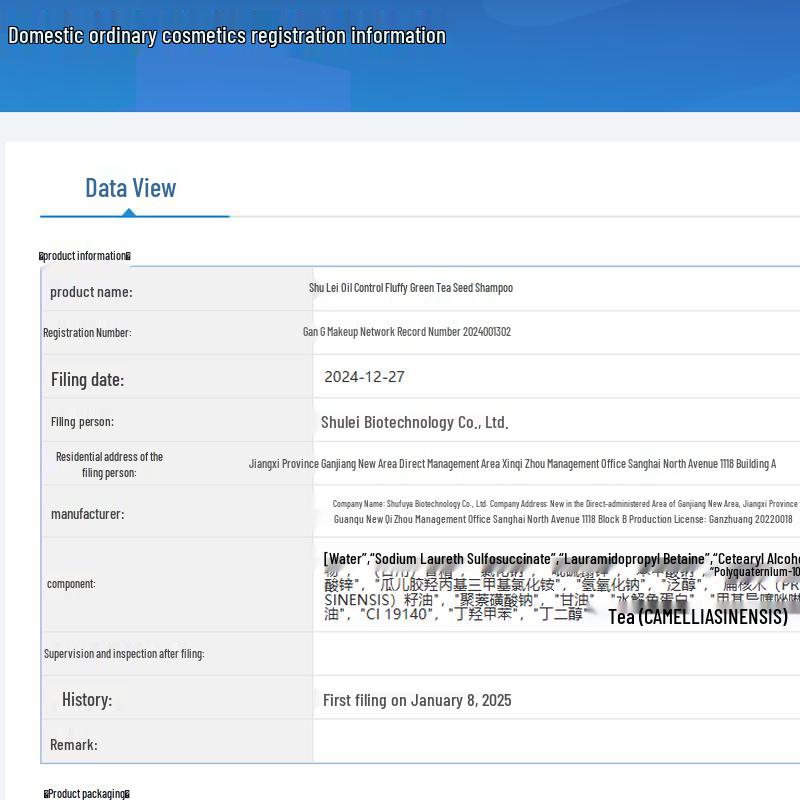Switch to the Data View tab
The image size is (800, 800).
point(130,188)
